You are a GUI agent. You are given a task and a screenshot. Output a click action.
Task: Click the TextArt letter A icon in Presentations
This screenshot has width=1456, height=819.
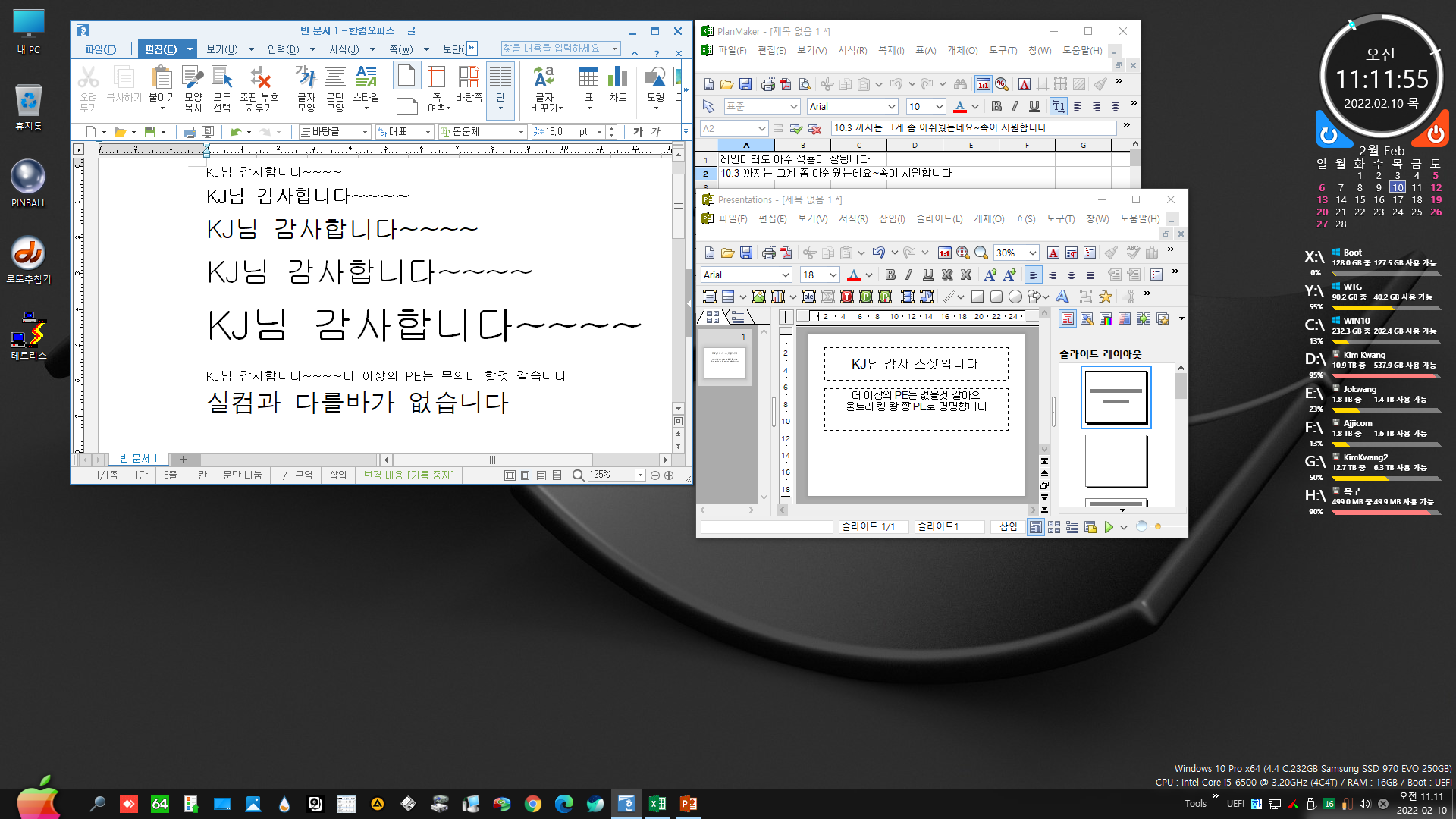1062,297
